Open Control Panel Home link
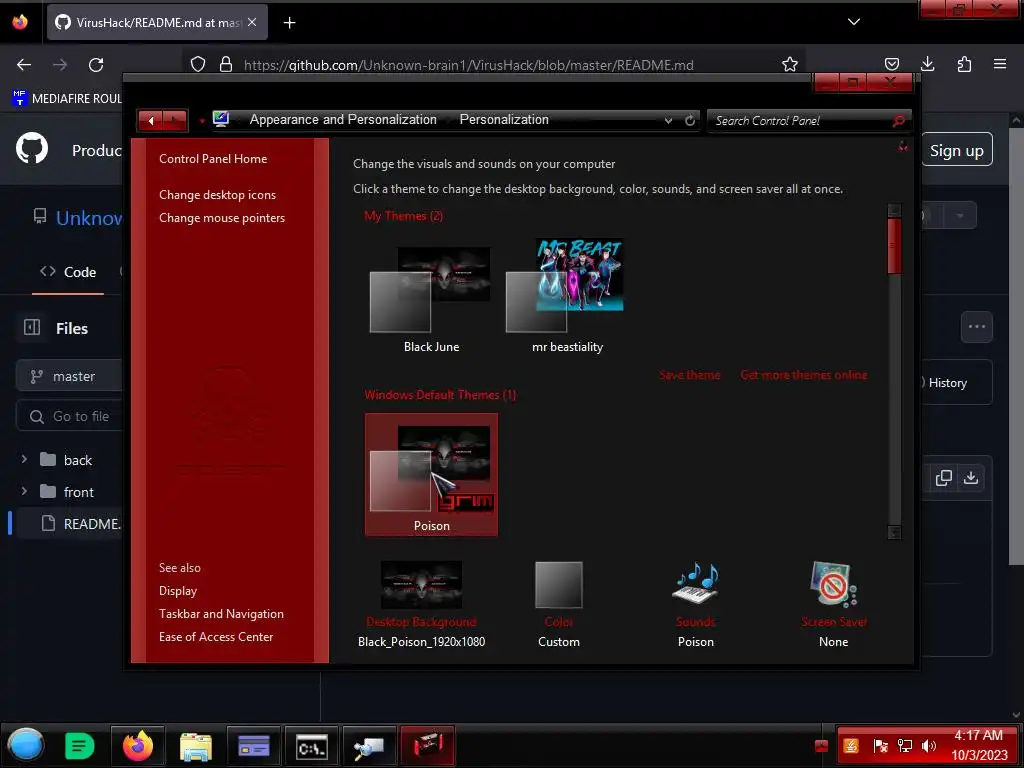Viewport: 1024px width, 768px height. [213, 159]
